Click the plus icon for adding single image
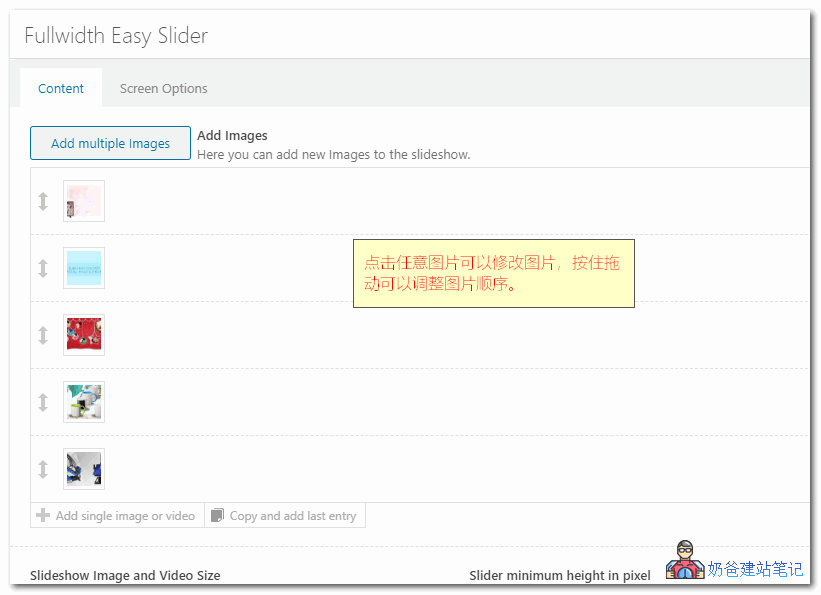This screenshot has width=821, height=595. (x=43, y=516)
